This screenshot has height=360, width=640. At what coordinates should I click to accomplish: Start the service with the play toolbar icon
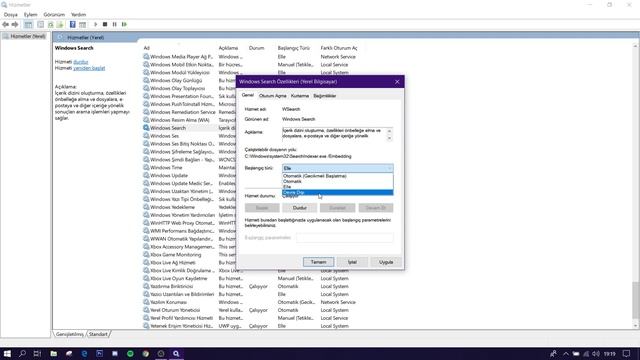[x=96, y=24]
